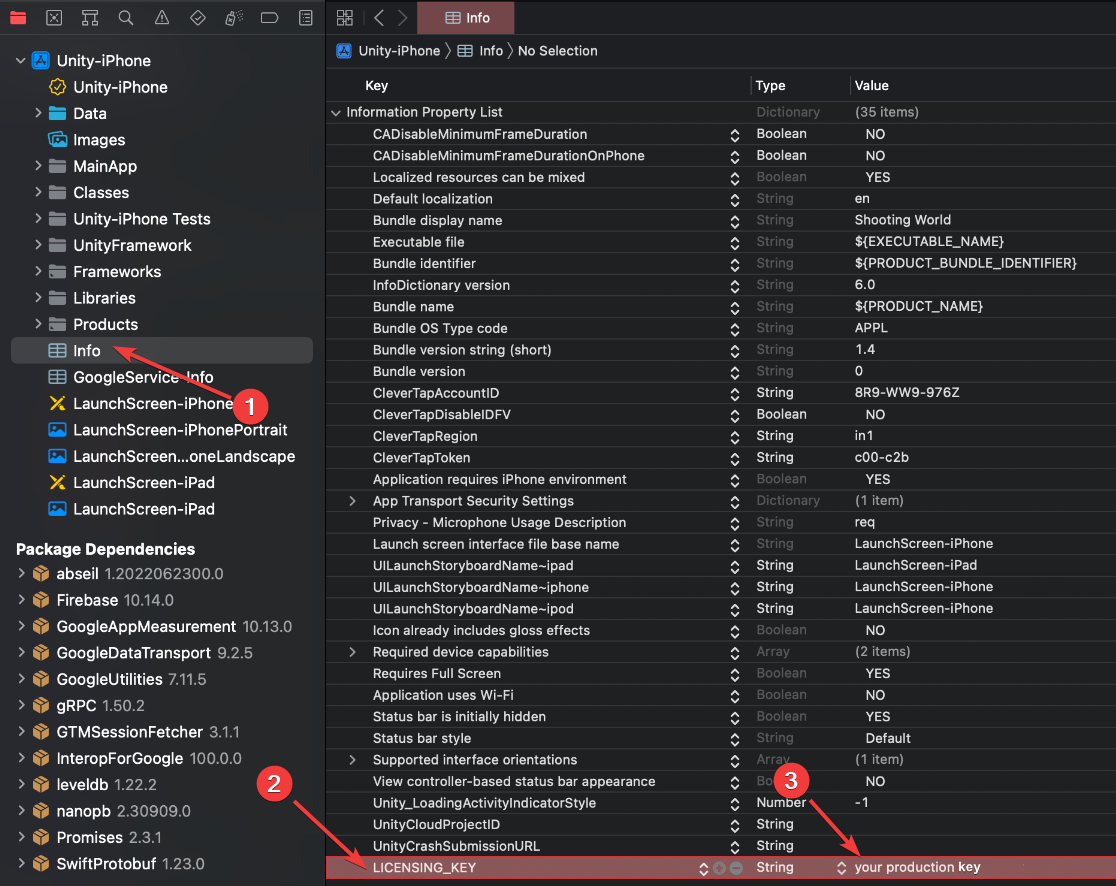Show the Issue navigator warning icon
This screenshot has width=1116, height=886.
click(162, 18)
